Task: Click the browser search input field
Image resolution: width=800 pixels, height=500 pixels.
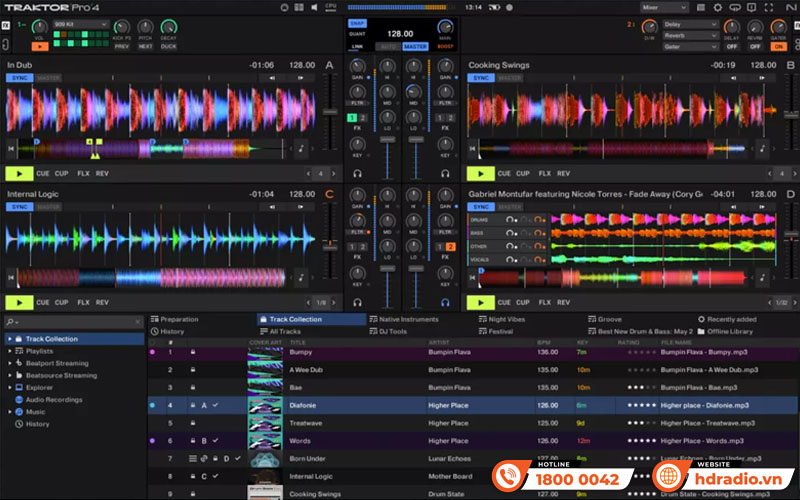Action: [x=76, y=322]
